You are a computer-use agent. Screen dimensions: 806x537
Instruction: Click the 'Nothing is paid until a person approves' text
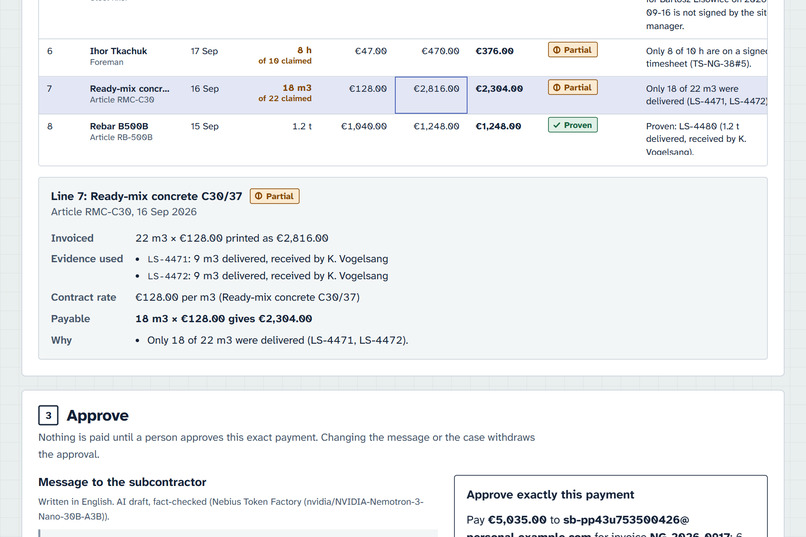(x=286, y=446)
